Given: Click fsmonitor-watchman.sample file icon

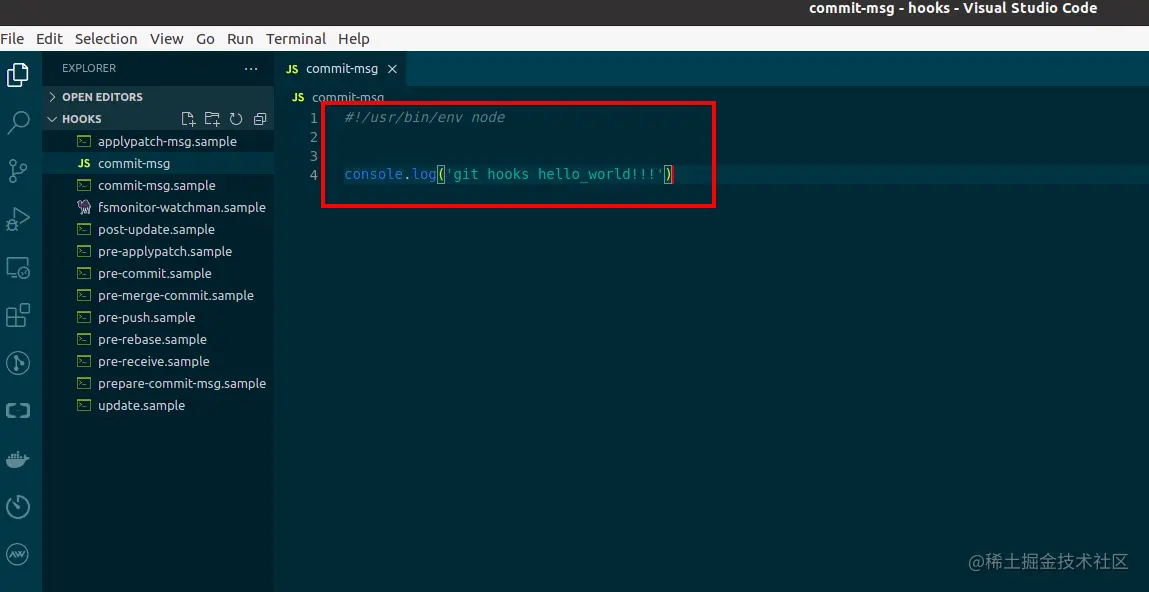Looking at the screenshot, I should point(84,207).
